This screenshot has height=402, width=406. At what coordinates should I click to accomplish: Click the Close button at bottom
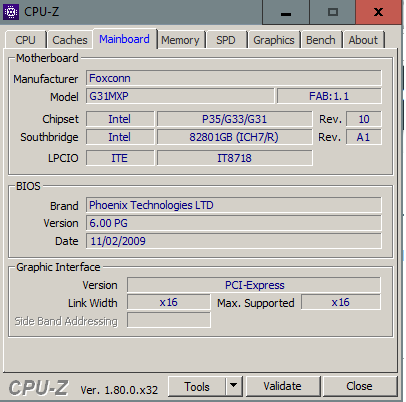click(359, 386)
